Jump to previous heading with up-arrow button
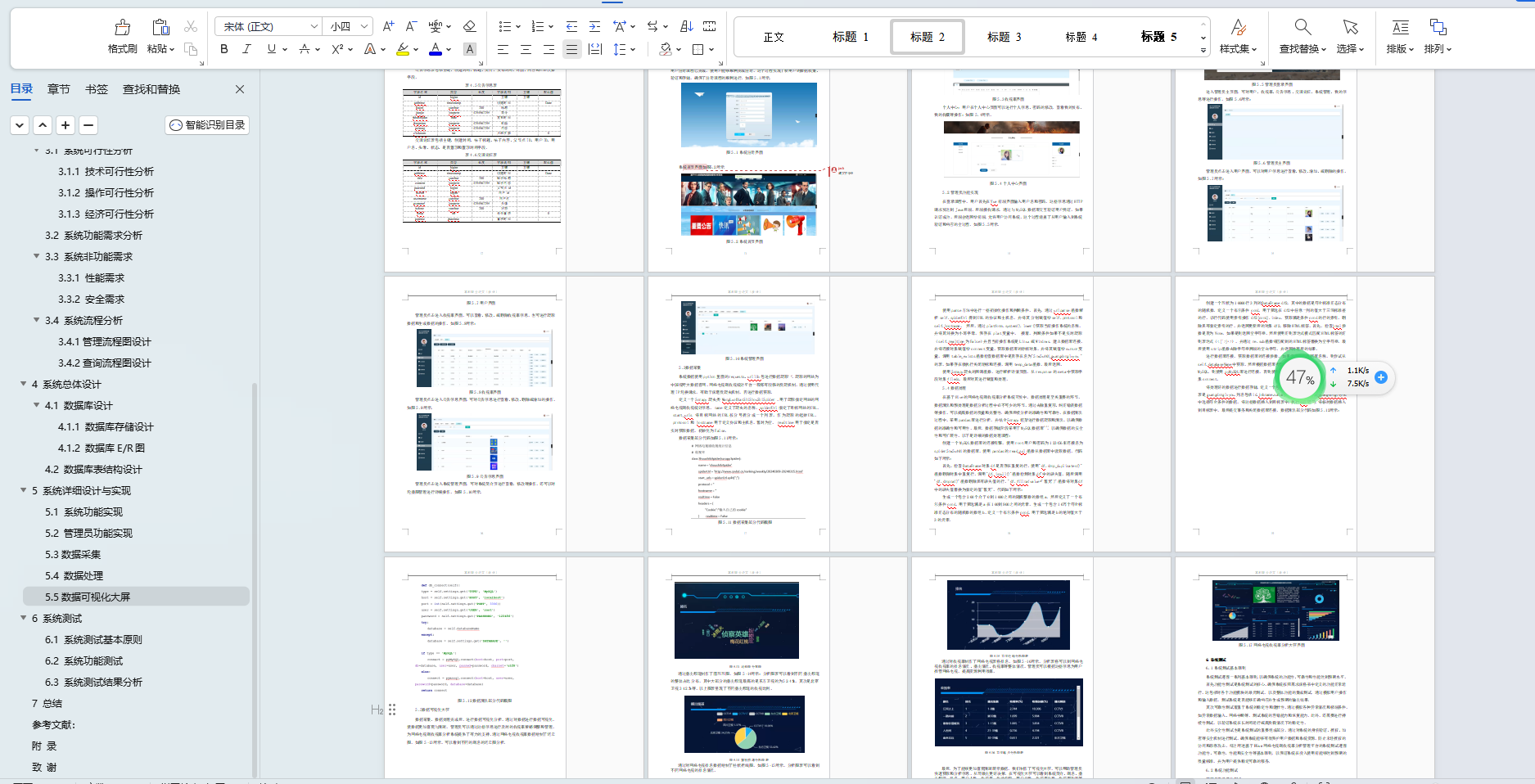The width and height of the screenshot is (1535, 784). (x=43, y=125)
